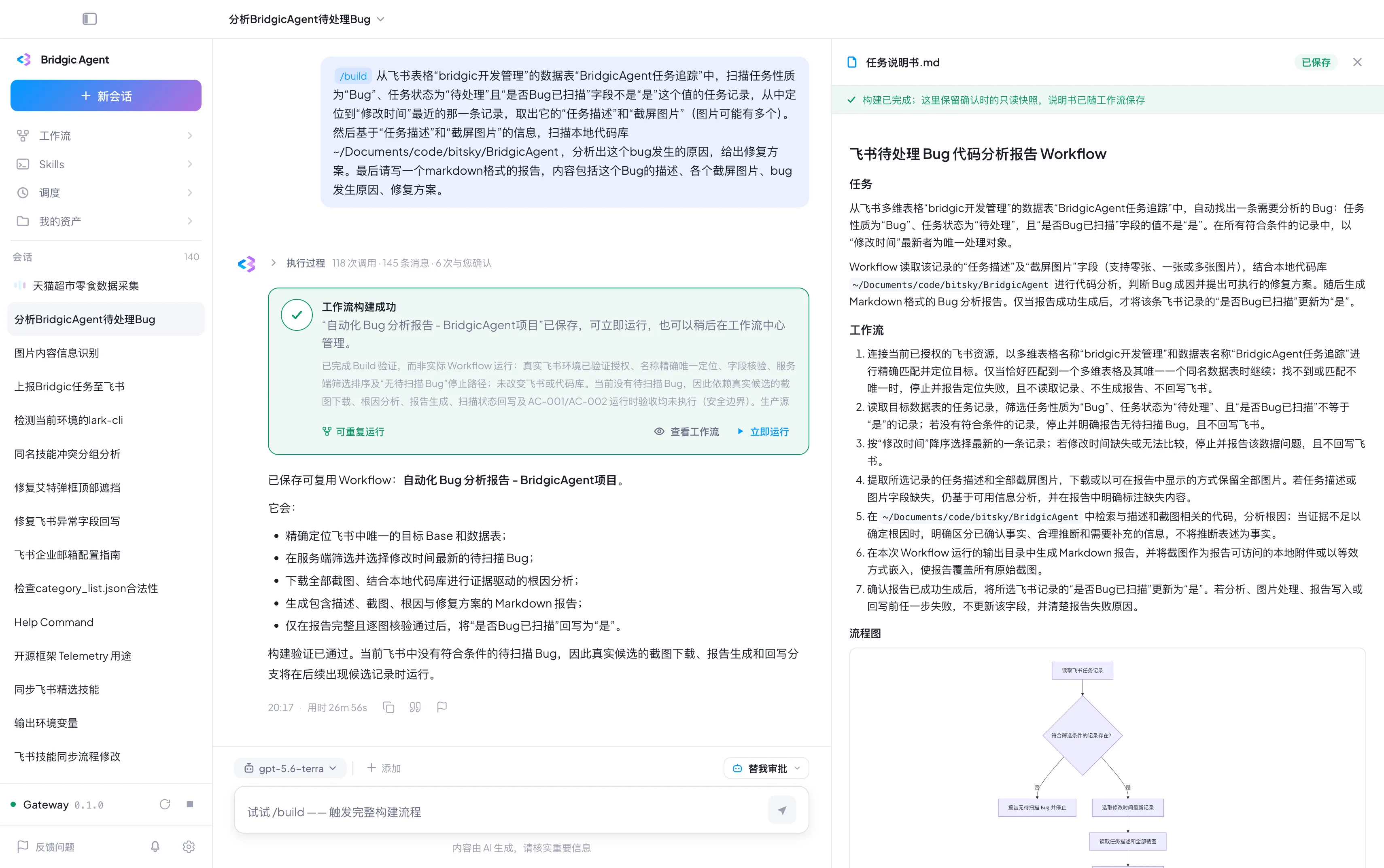
Task: Open settings gear icon
Action: pos(189,847)
